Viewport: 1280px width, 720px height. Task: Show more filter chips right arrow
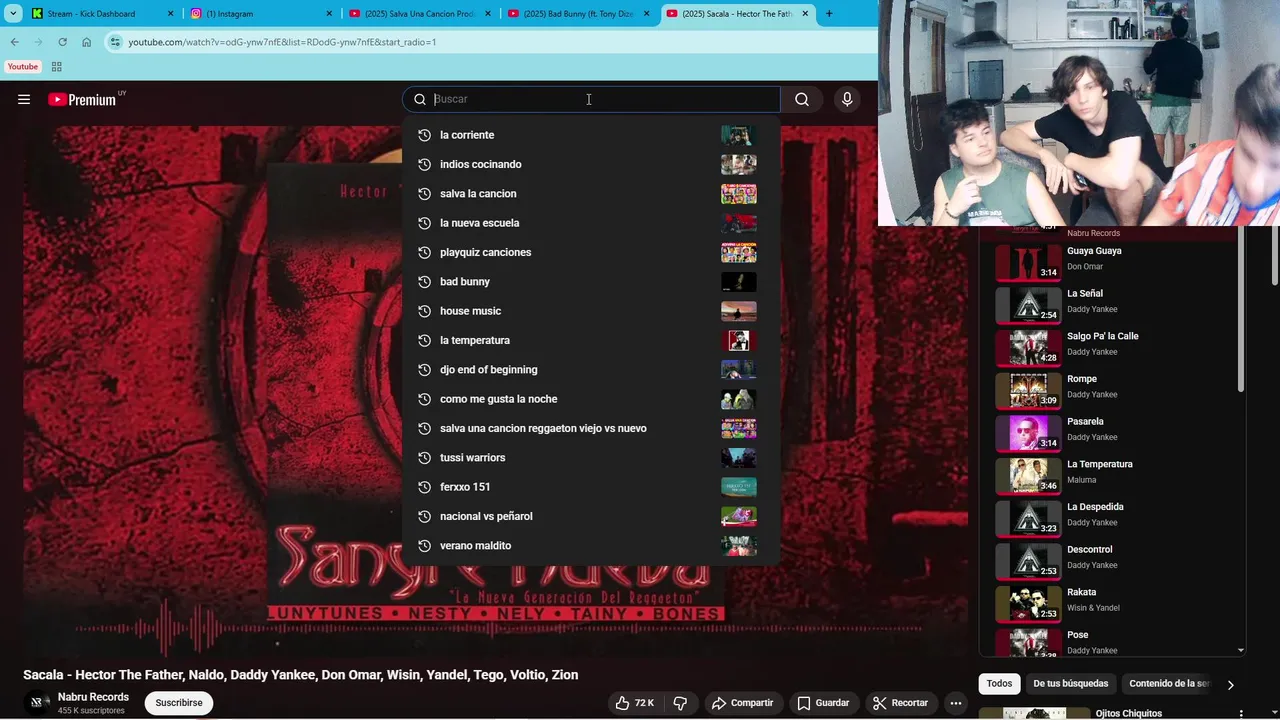pyautogui.click(x=1230, y=685)
